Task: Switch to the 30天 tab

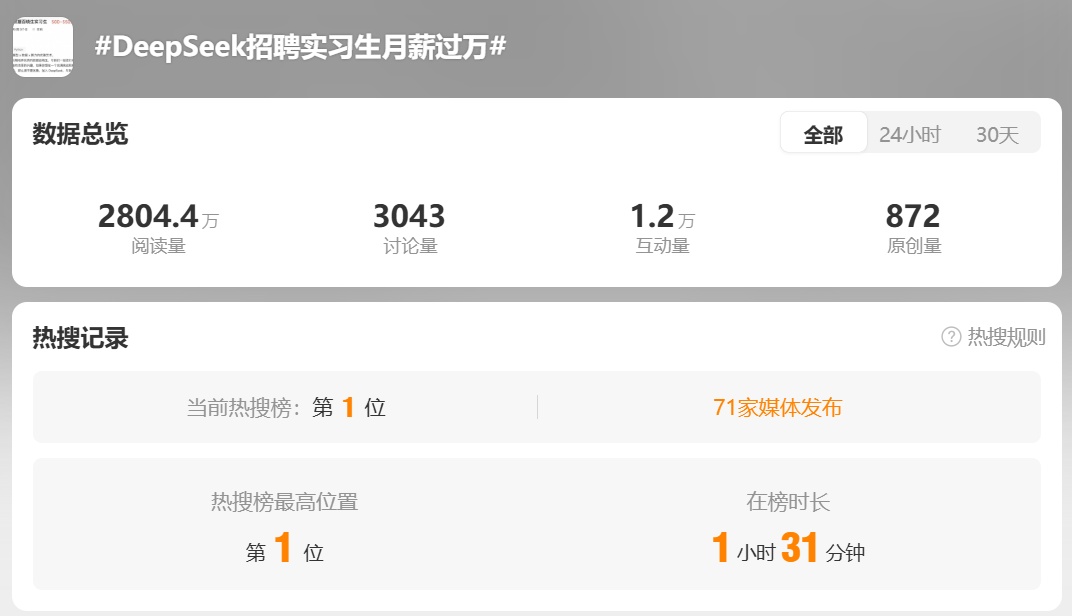Action: tap(997, 134)
